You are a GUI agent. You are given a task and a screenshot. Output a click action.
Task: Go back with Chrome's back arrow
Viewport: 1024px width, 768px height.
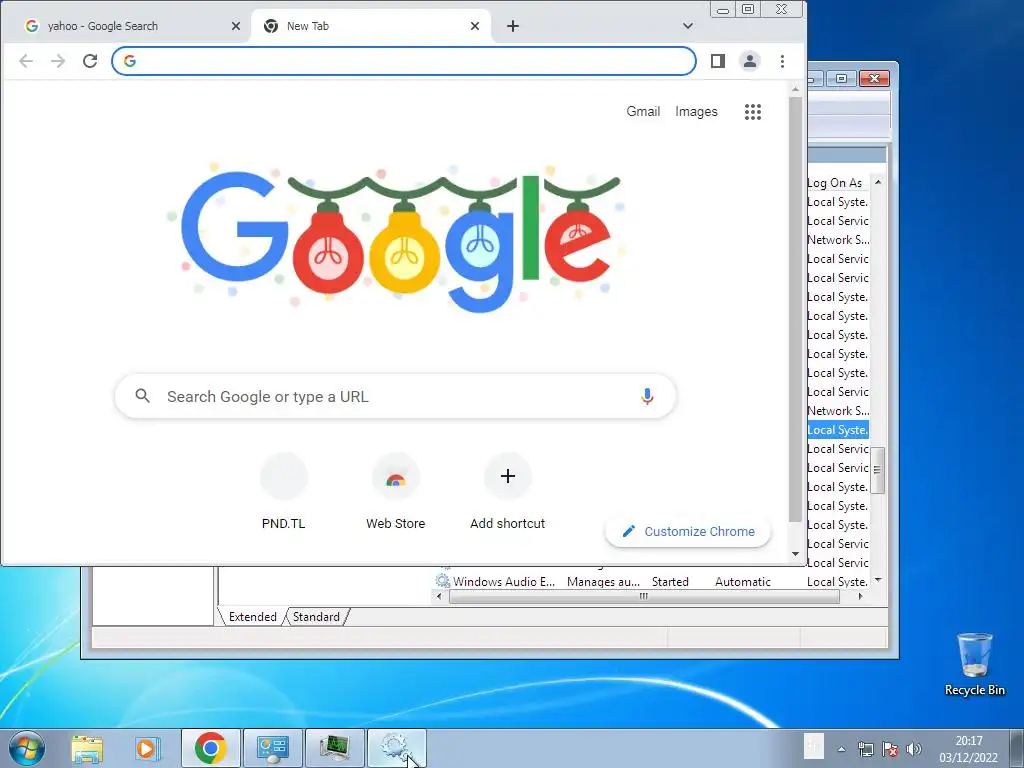[26, 61]
